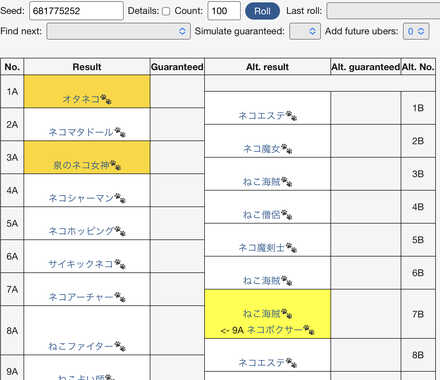Click the paw icon beside ネコエステ in row 8B
Screen dimensions: 440x380
(291, 363)
